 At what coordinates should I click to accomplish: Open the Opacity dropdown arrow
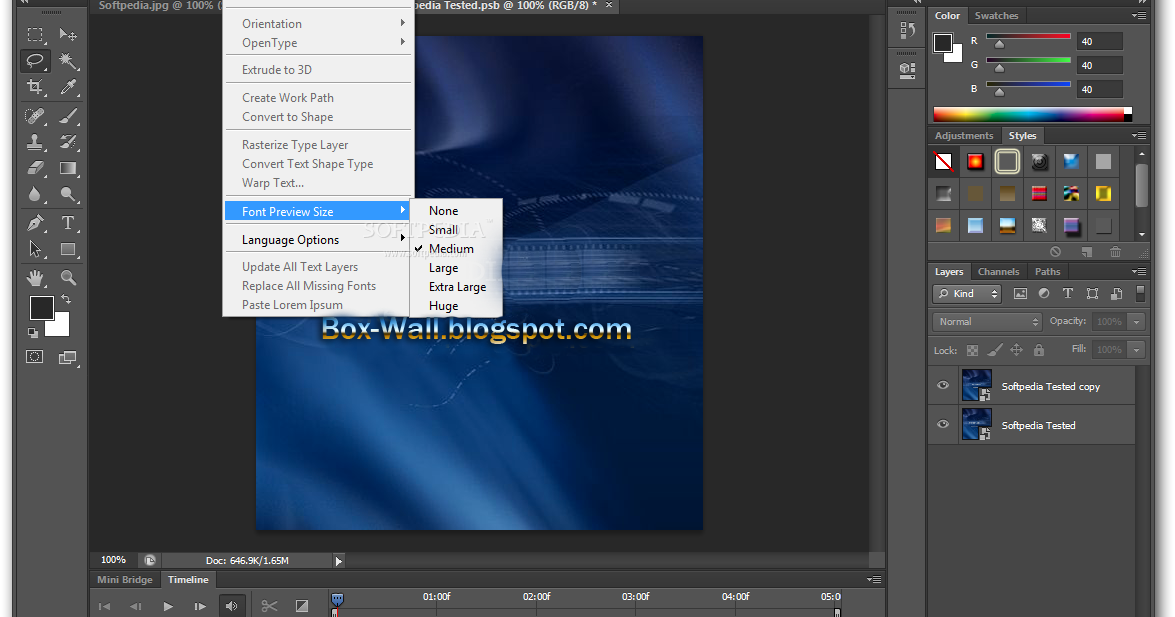point(1137,322)
